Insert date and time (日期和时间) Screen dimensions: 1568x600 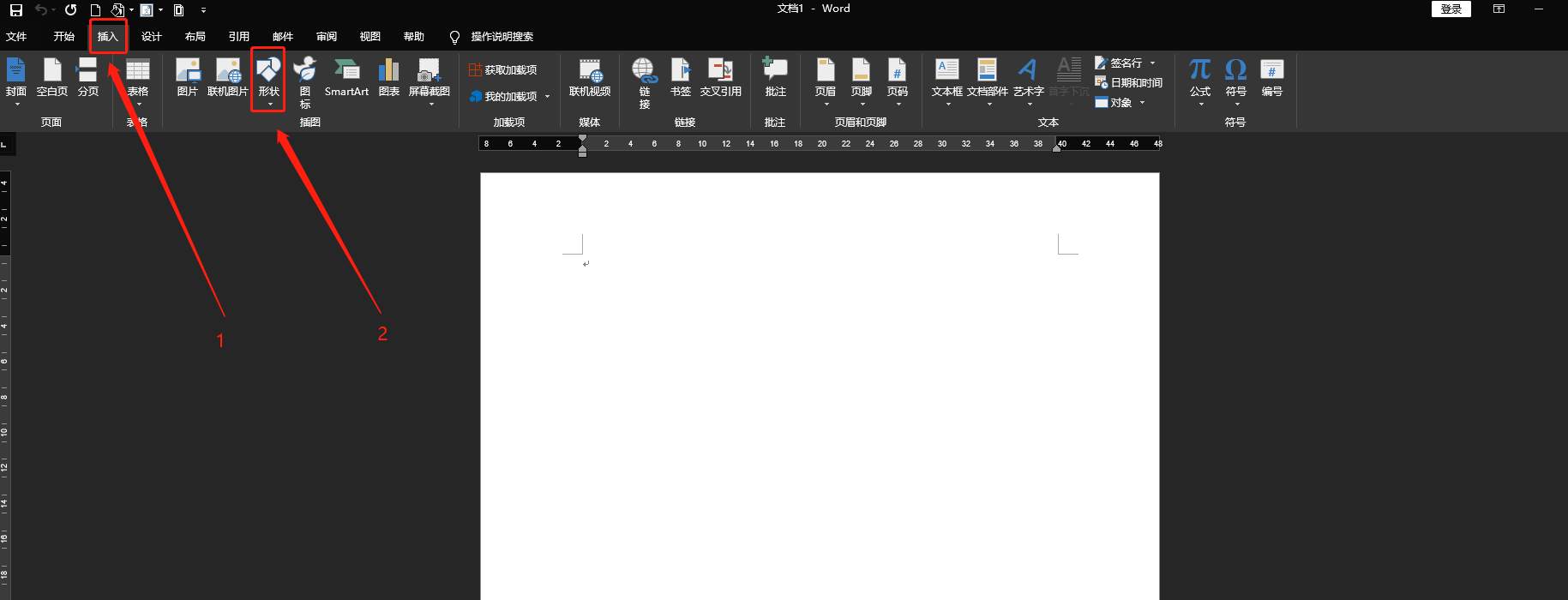tap(1129, 83)
